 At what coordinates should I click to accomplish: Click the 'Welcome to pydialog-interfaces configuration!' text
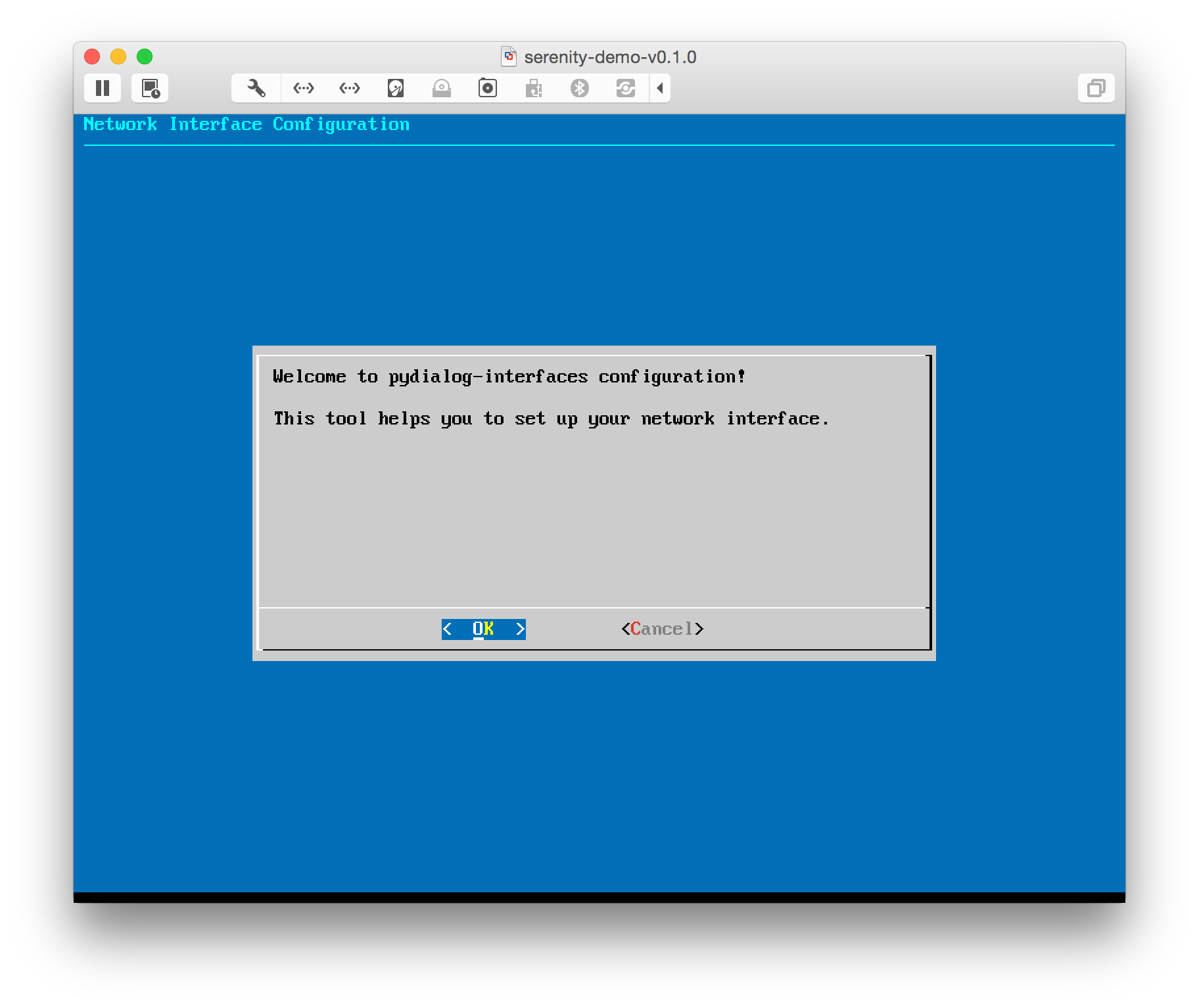coord(509,377)
